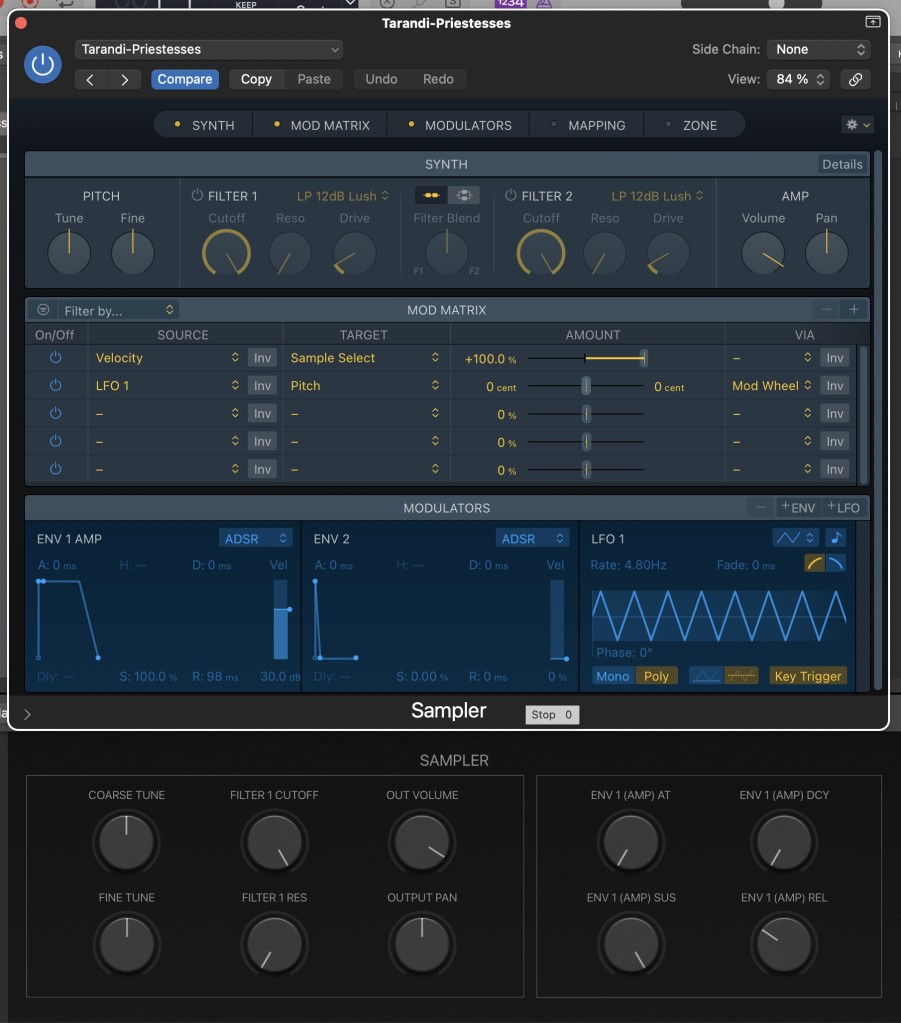
Task: Select the parallel filter routing icon
Action: [463, 196]
